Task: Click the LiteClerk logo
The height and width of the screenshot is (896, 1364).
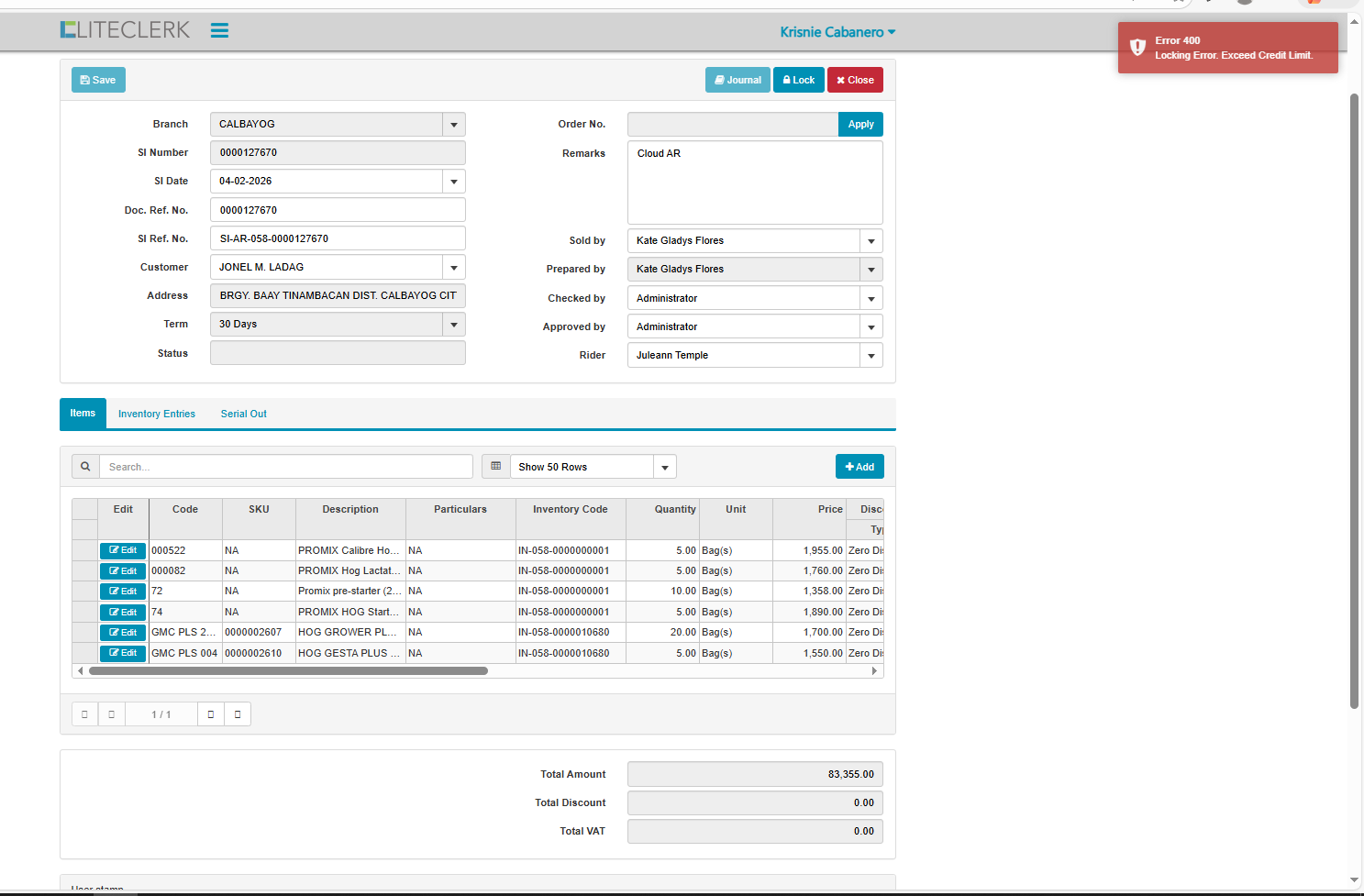Action: click(x=125, y=30)
